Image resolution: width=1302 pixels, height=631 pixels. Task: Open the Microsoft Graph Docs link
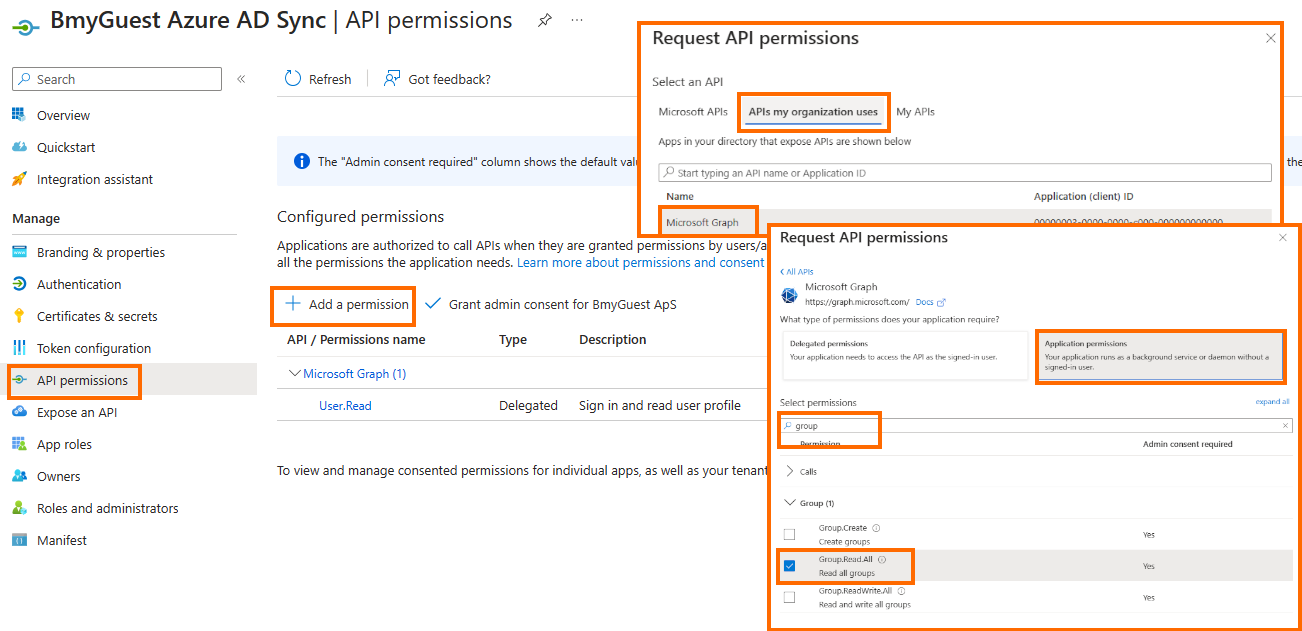930,302
